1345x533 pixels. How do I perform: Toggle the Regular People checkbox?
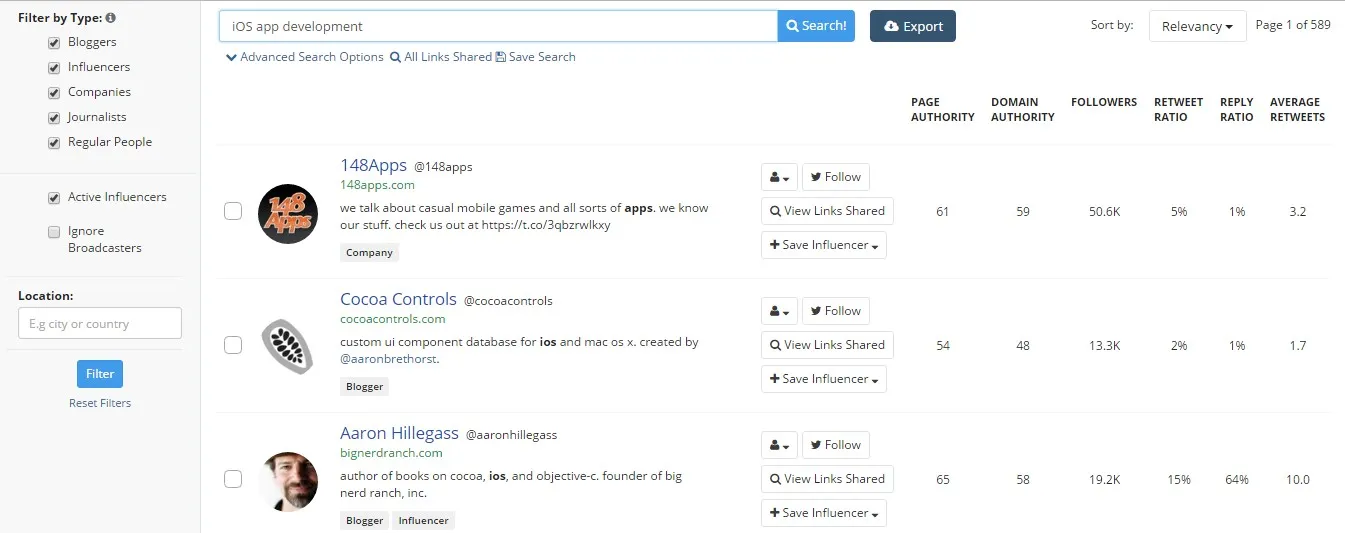54,143
